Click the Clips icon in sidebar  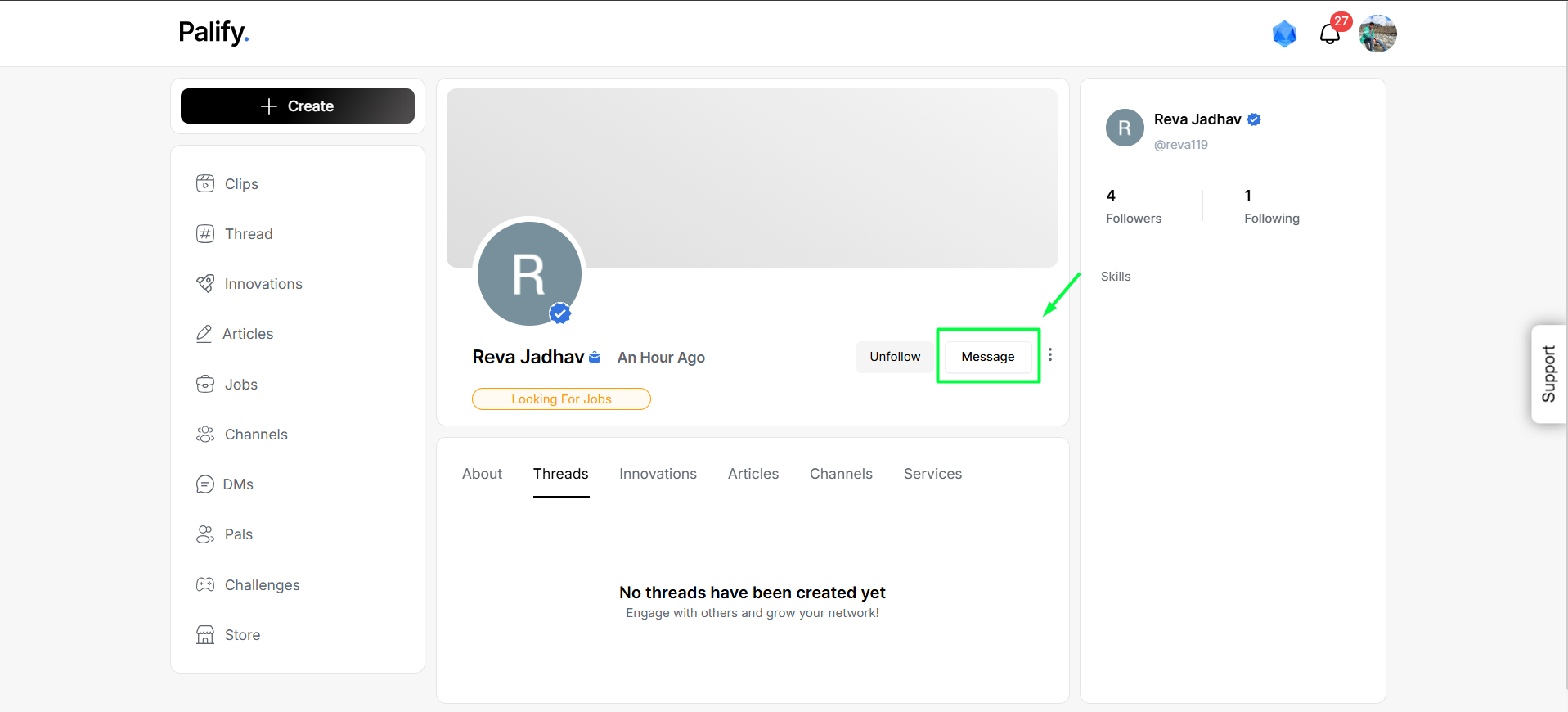click(x=205, y=183)
